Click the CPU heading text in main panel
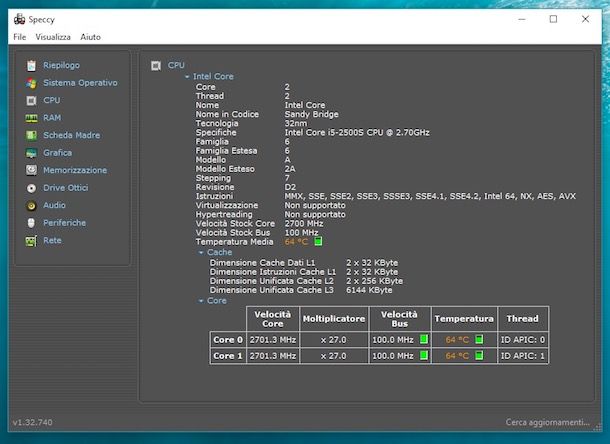Screen dimensions: 610x444 click(x=176, y=65)
